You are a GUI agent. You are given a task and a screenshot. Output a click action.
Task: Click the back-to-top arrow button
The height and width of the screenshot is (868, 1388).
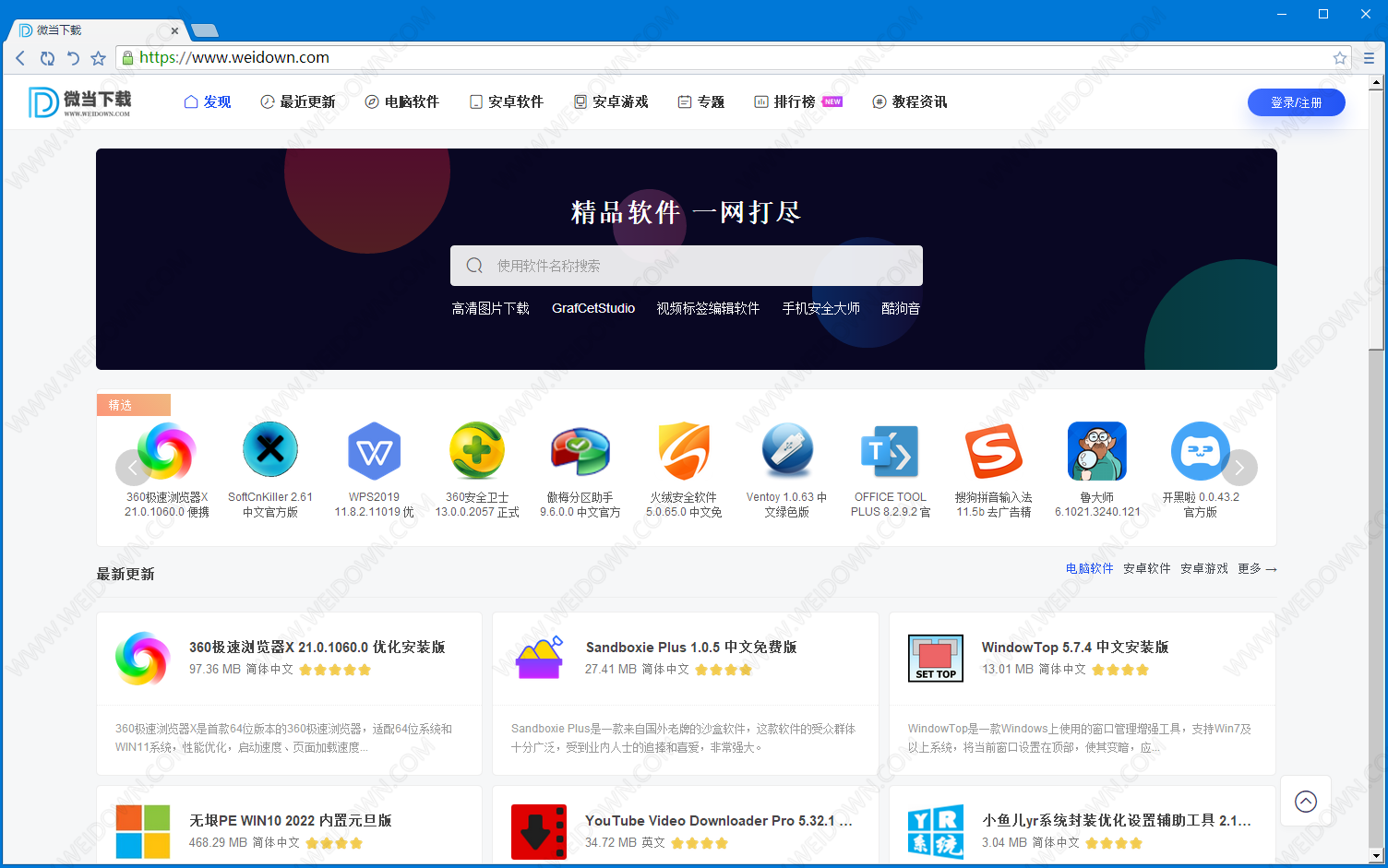[x=1306, y=801]
